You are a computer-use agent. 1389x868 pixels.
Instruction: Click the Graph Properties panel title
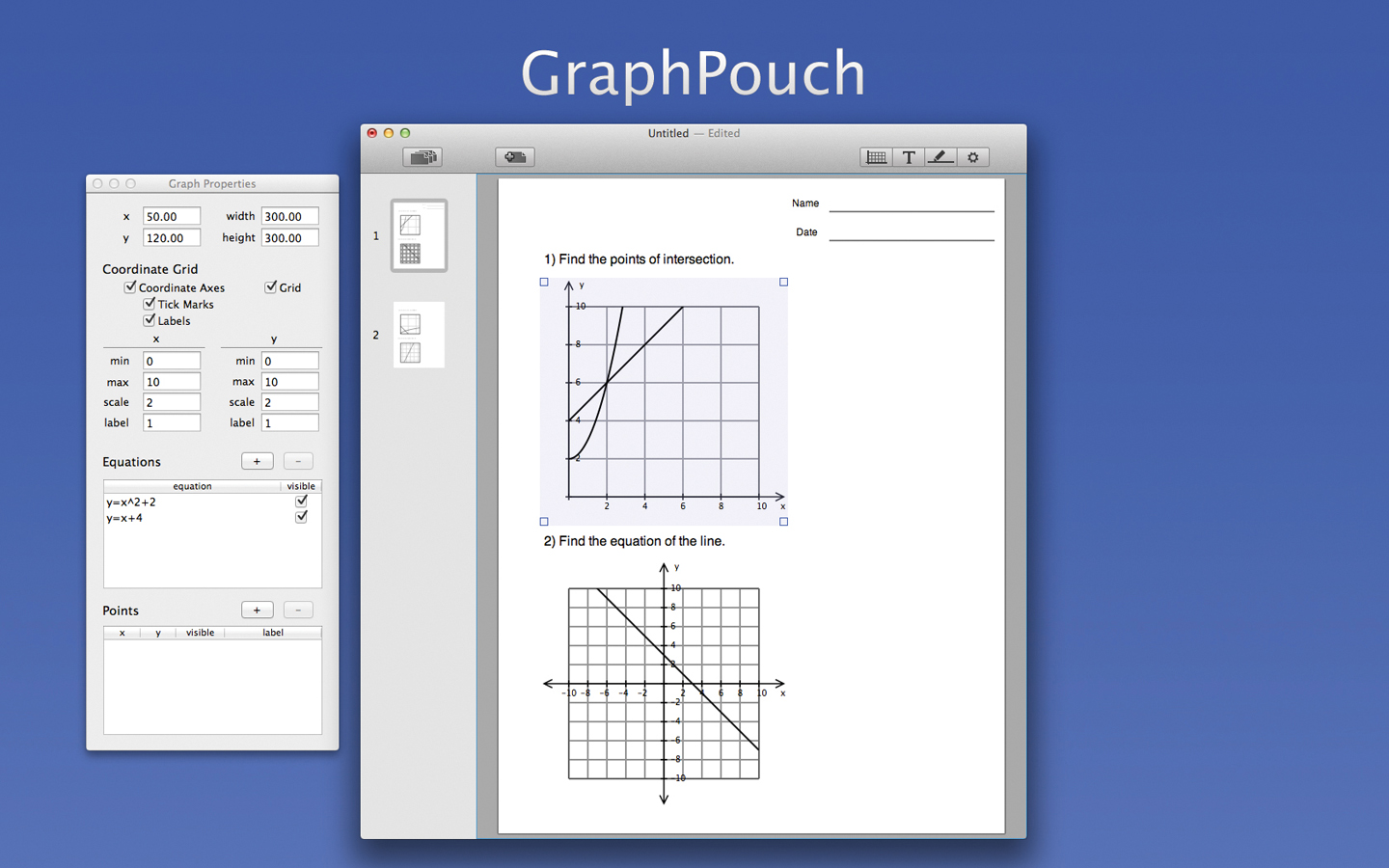(x=212, y=183)
